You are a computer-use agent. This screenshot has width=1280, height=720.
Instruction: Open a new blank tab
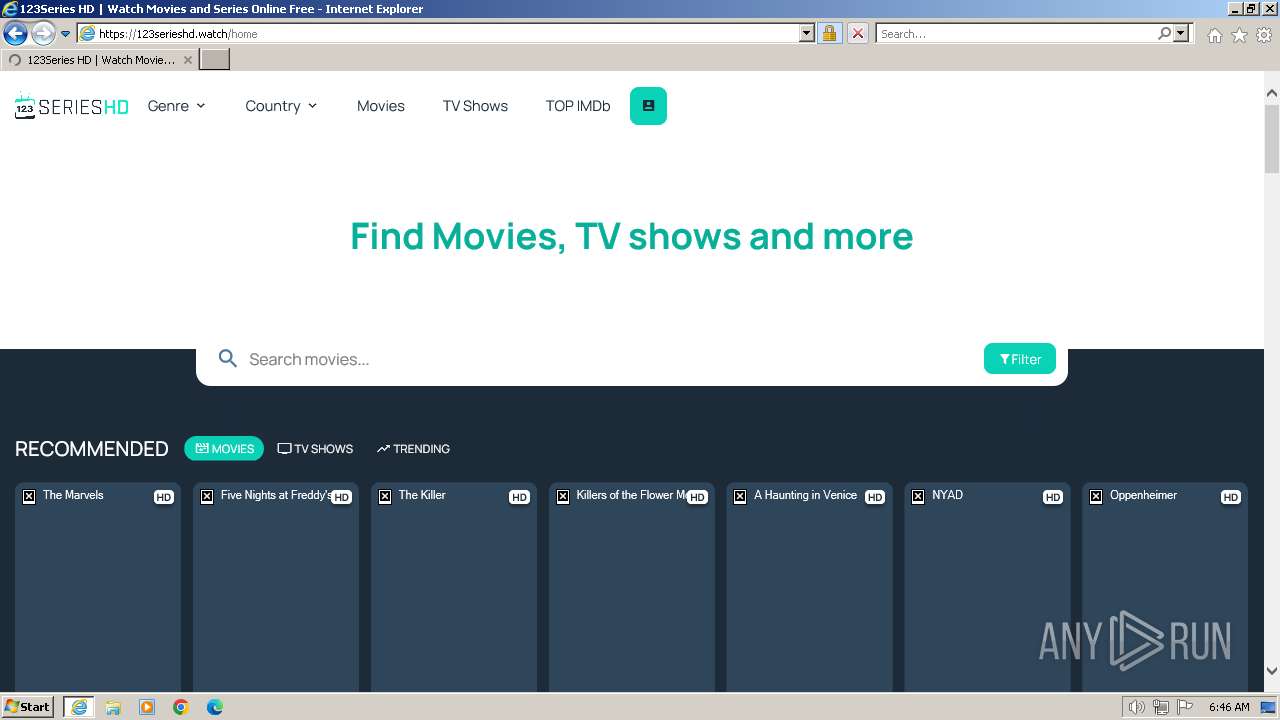215,60
